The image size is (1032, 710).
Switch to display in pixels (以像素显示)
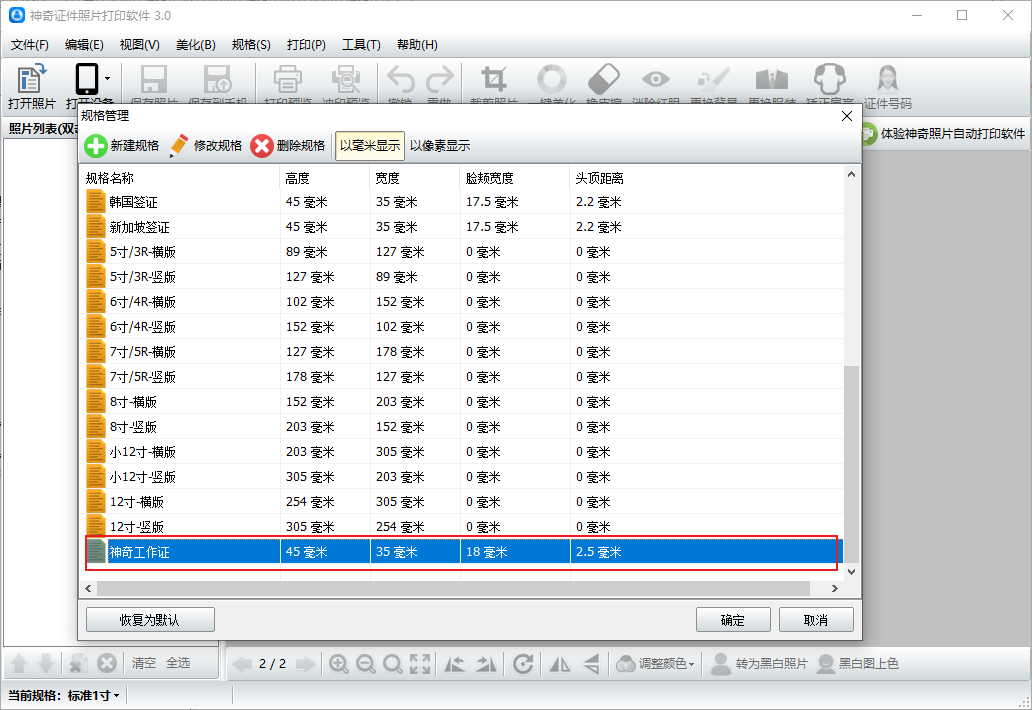point(440,146)
